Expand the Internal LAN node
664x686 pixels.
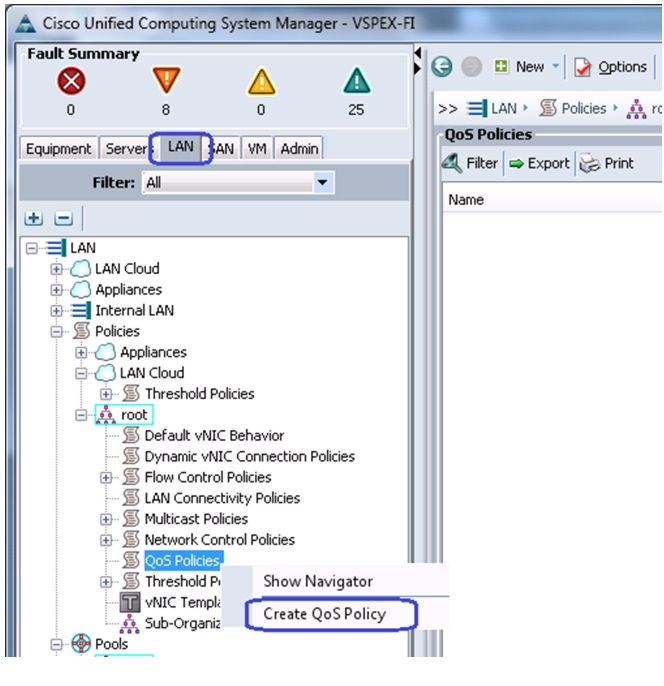(56, 311)
